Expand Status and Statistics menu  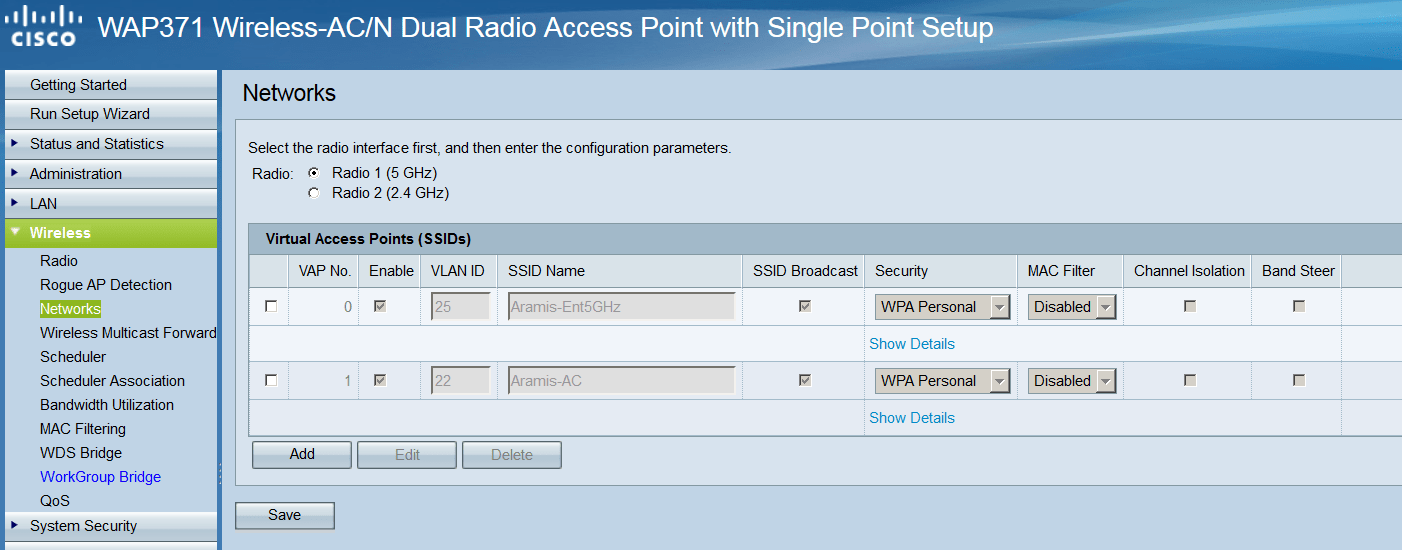(110, 144)
